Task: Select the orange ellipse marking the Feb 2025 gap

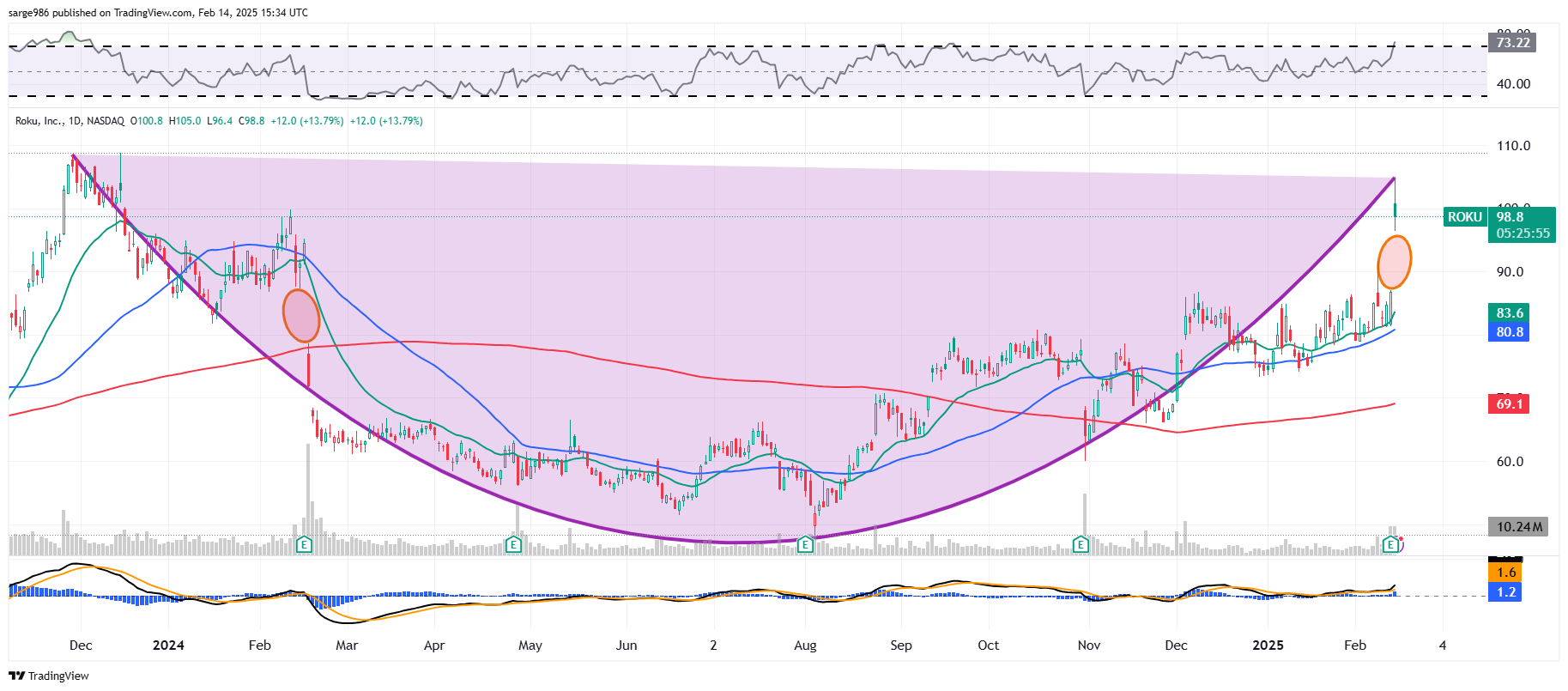Action: (1394, 262)
